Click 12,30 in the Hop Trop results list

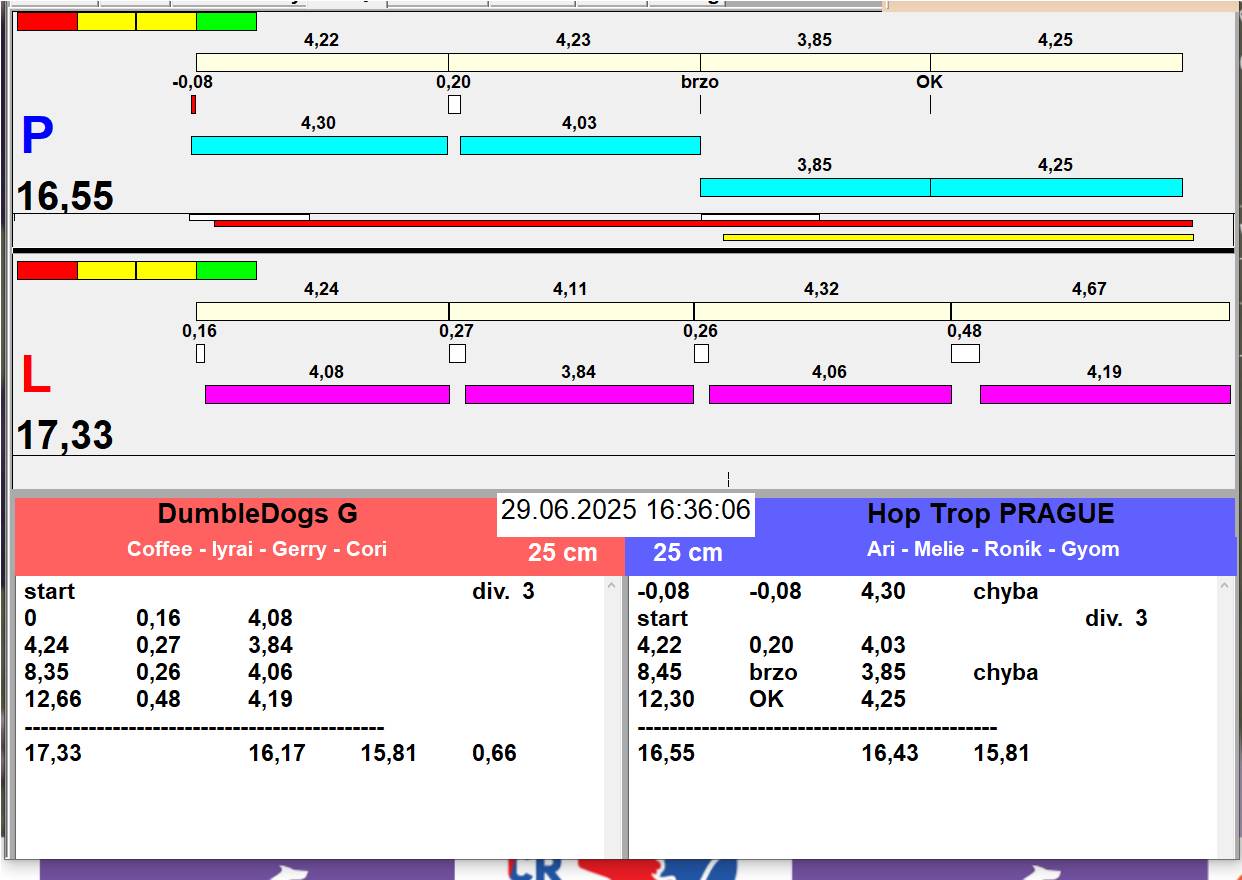666,699
